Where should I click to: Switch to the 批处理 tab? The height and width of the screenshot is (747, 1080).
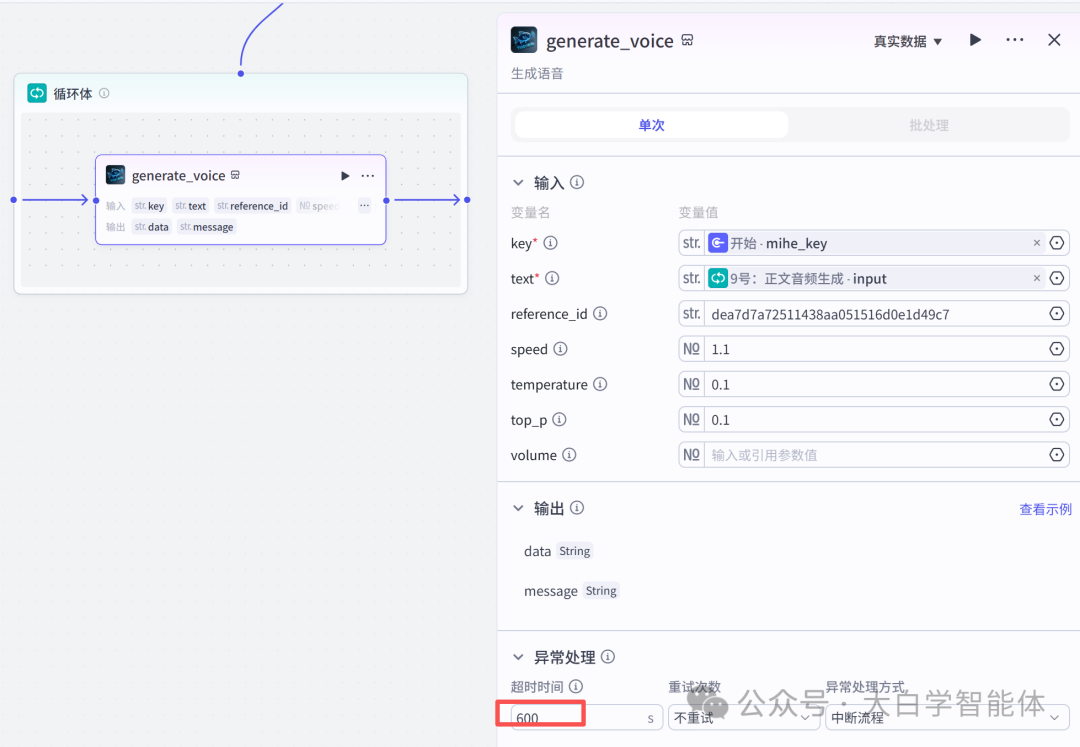coord(928,125)
